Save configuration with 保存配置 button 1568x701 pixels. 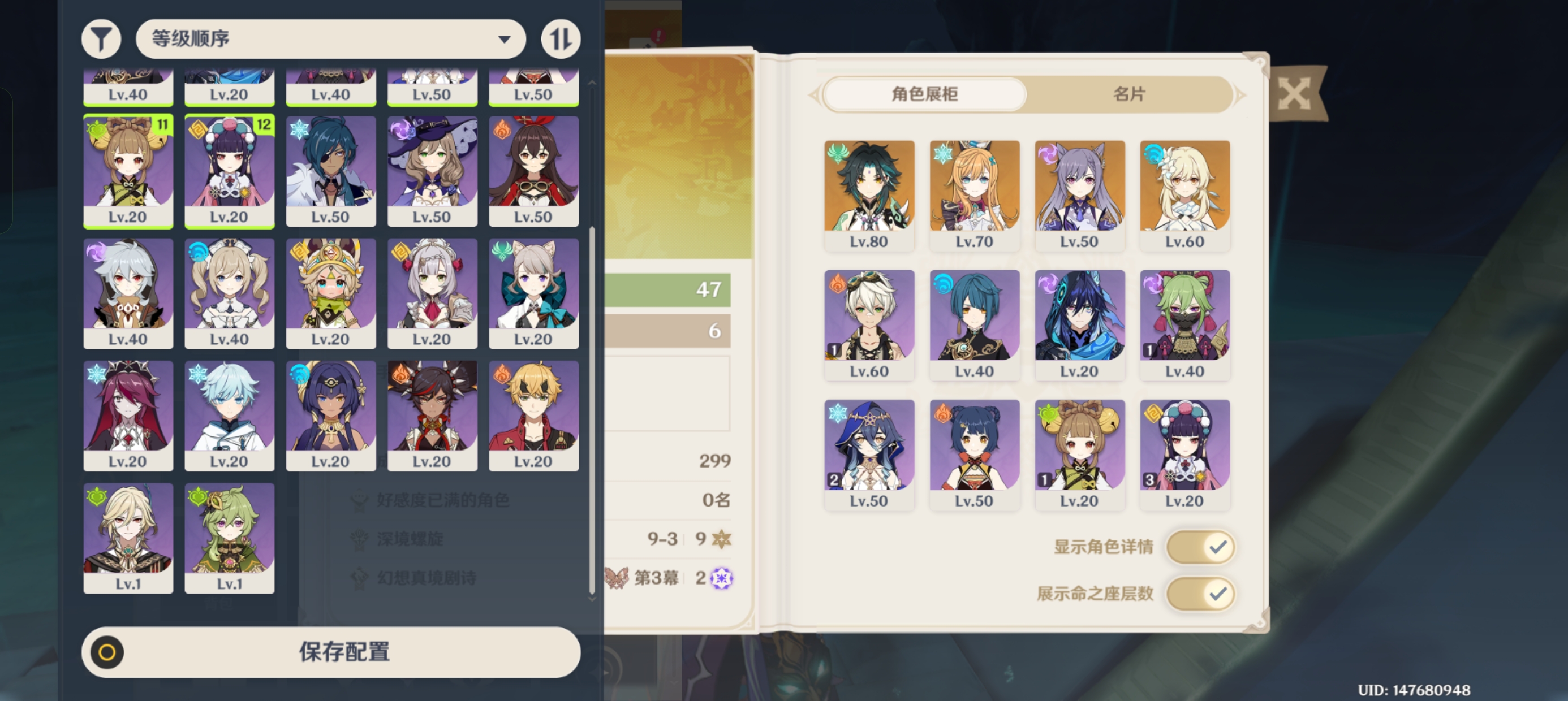point(330,652)
